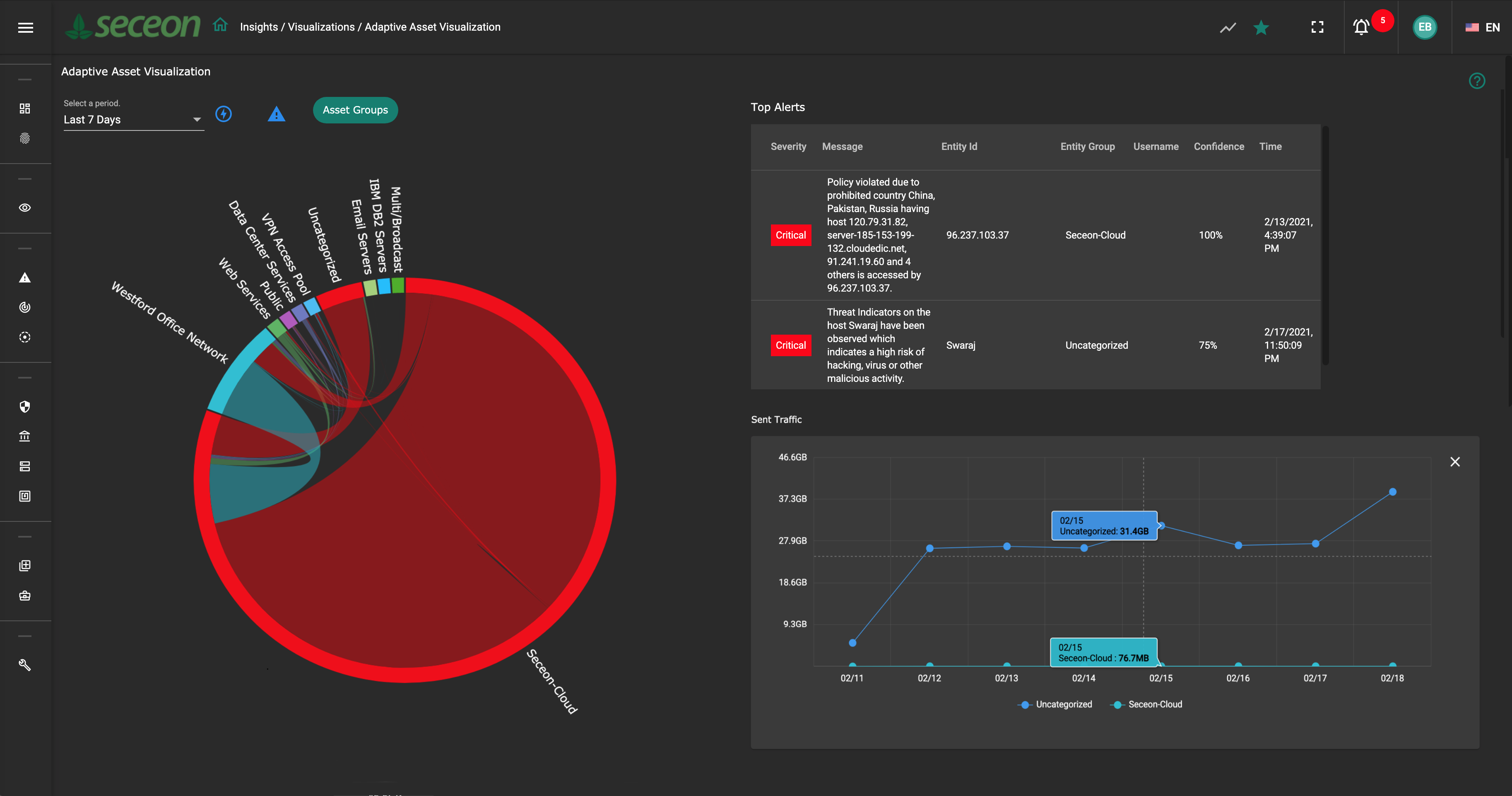Close the Sent Traffic chart panel
Screen dimensions: 1512x796
point(1455,462)
